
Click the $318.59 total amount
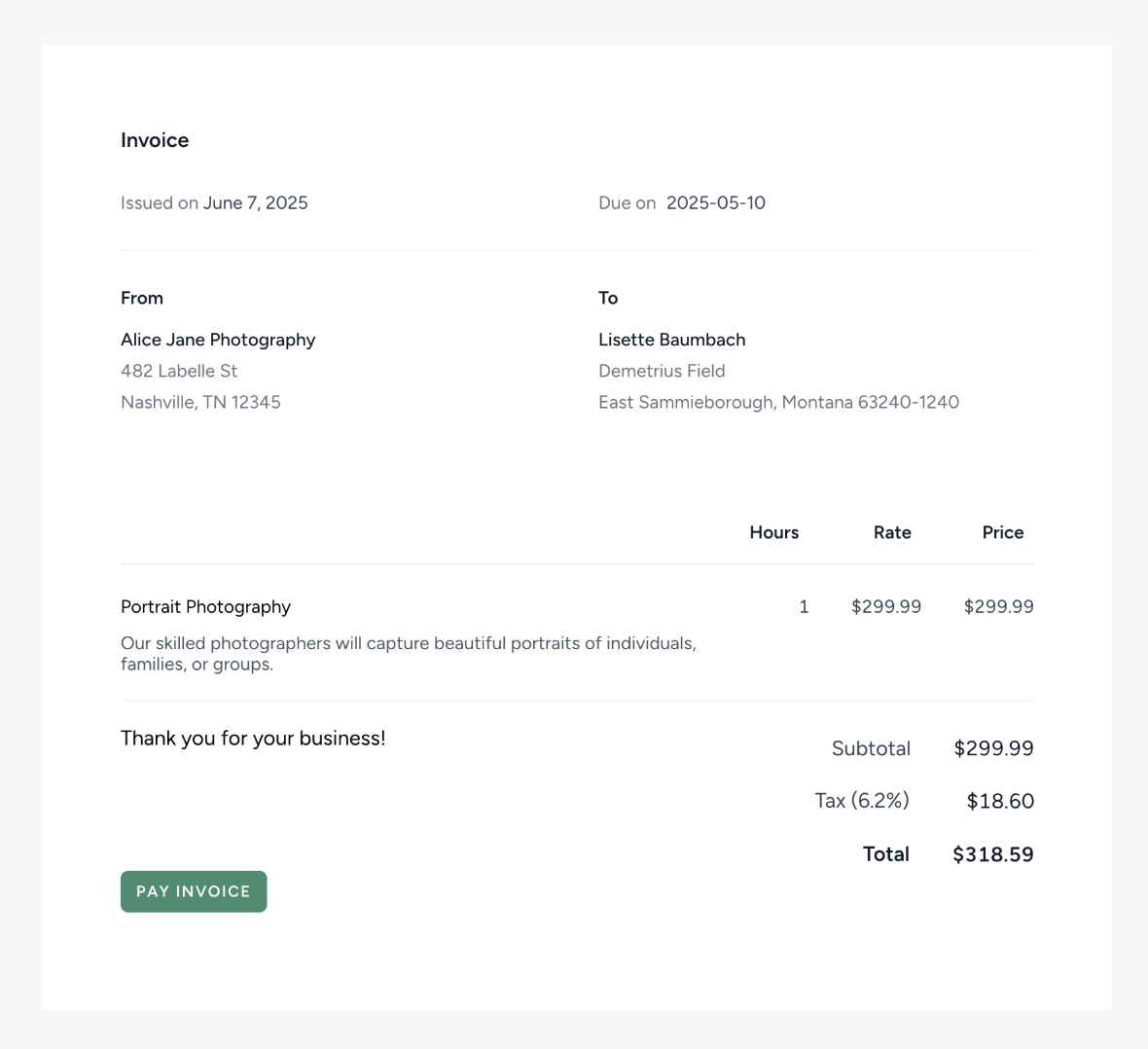(992, 854)
